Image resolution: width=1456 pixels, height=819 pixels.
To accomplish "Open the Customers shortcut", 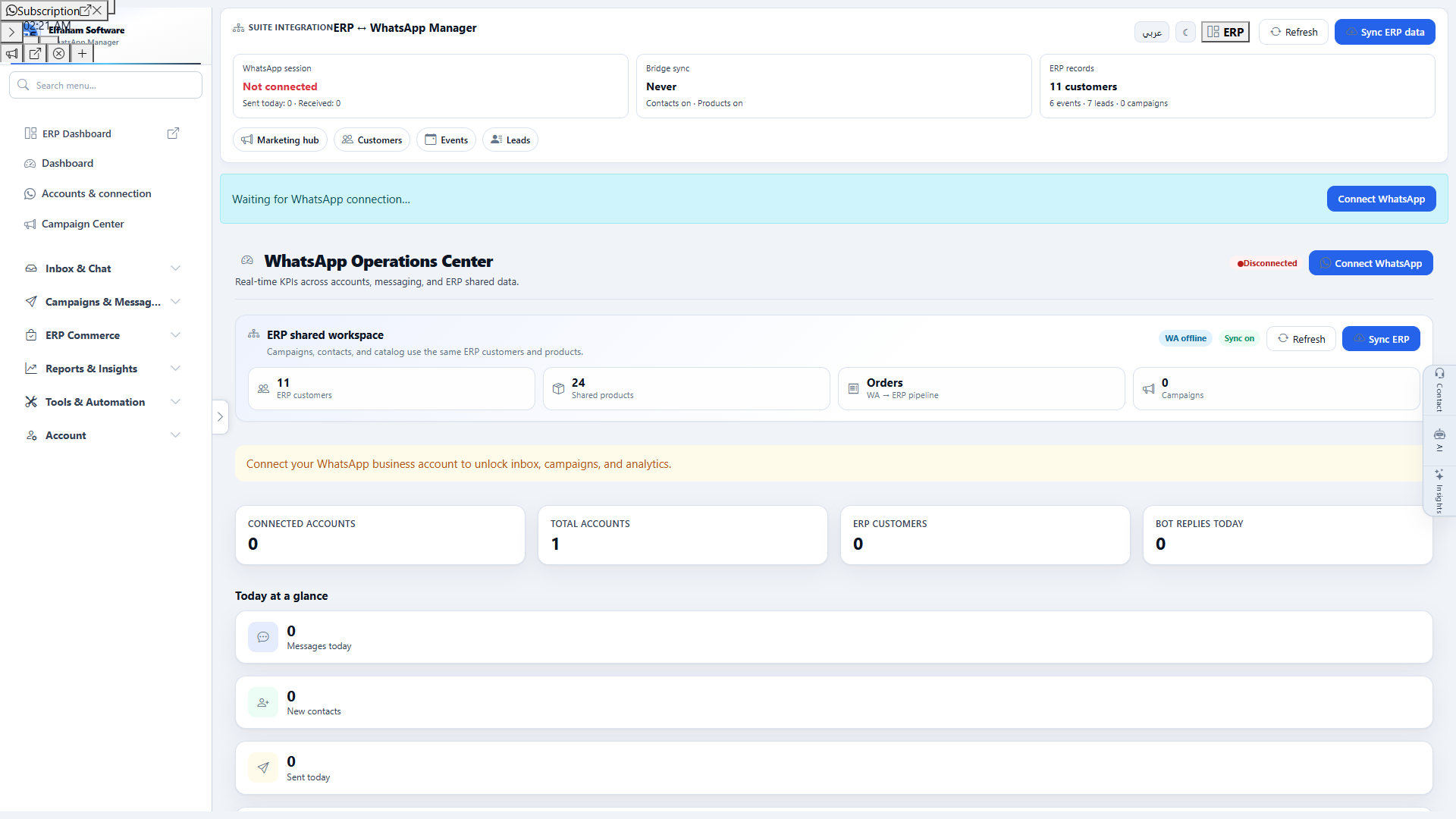I will click(372, 140).
